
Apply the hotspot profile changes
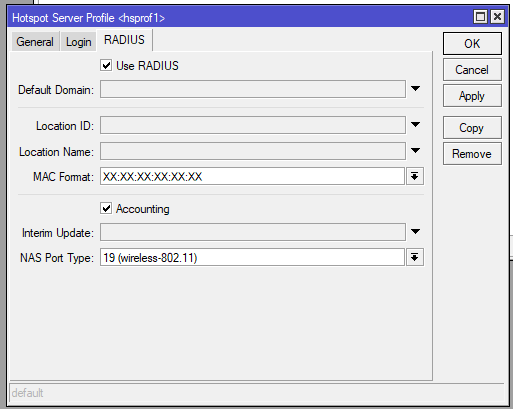[x=472, y=96]
